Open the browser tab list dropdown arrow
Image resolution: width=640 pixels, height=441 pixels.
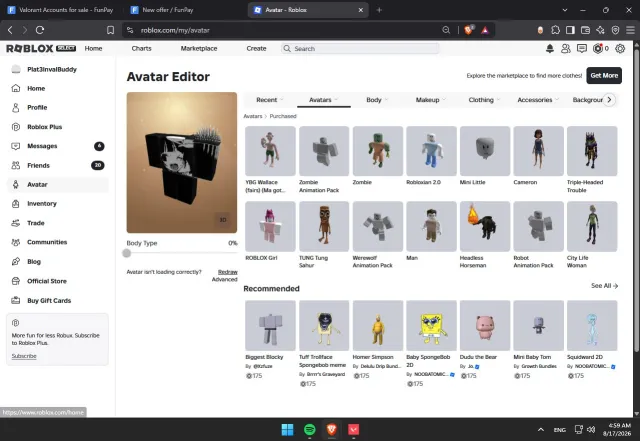tap(565, 10)
